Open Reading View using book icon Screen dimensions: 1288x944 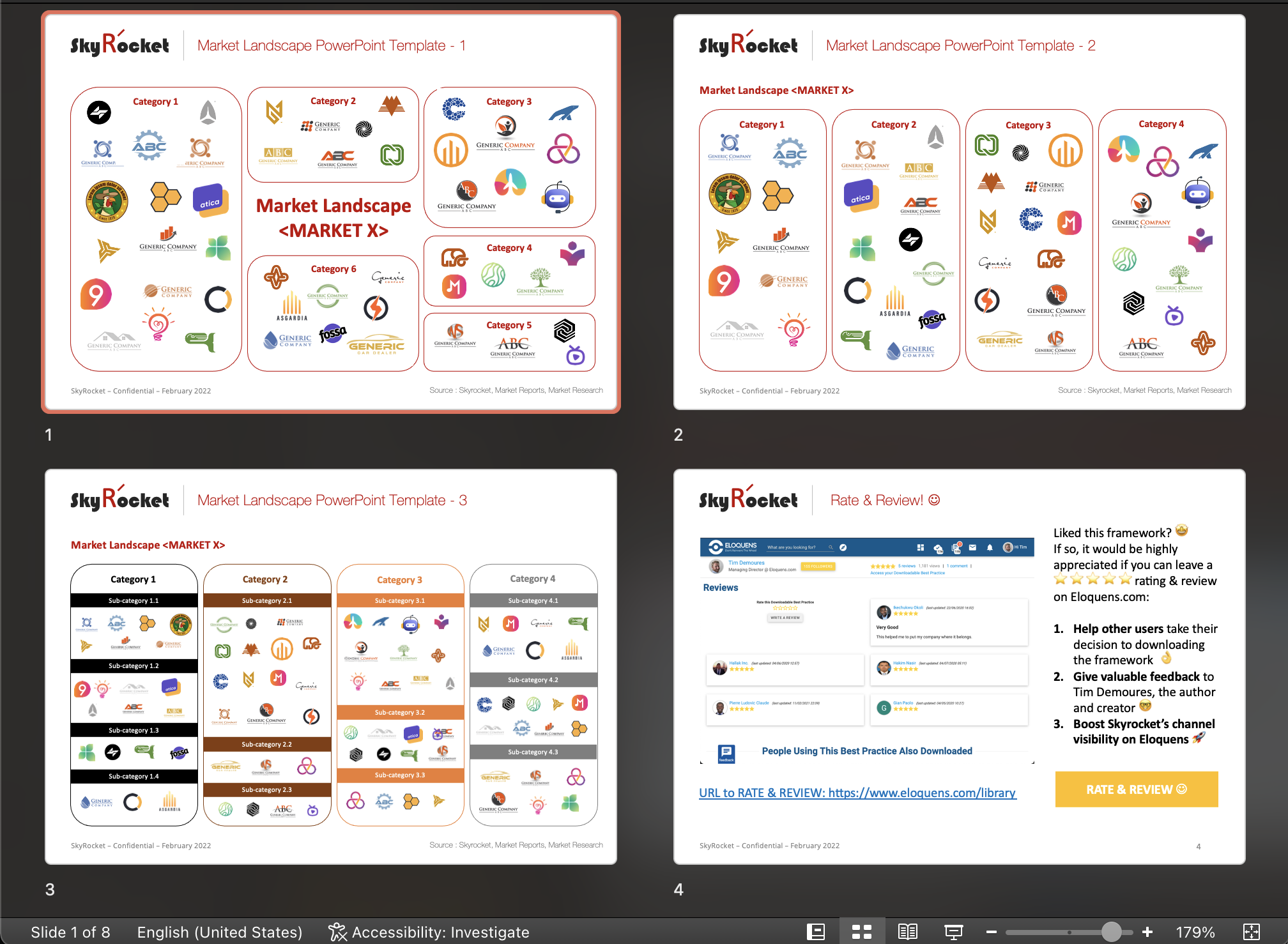[908, 932]
